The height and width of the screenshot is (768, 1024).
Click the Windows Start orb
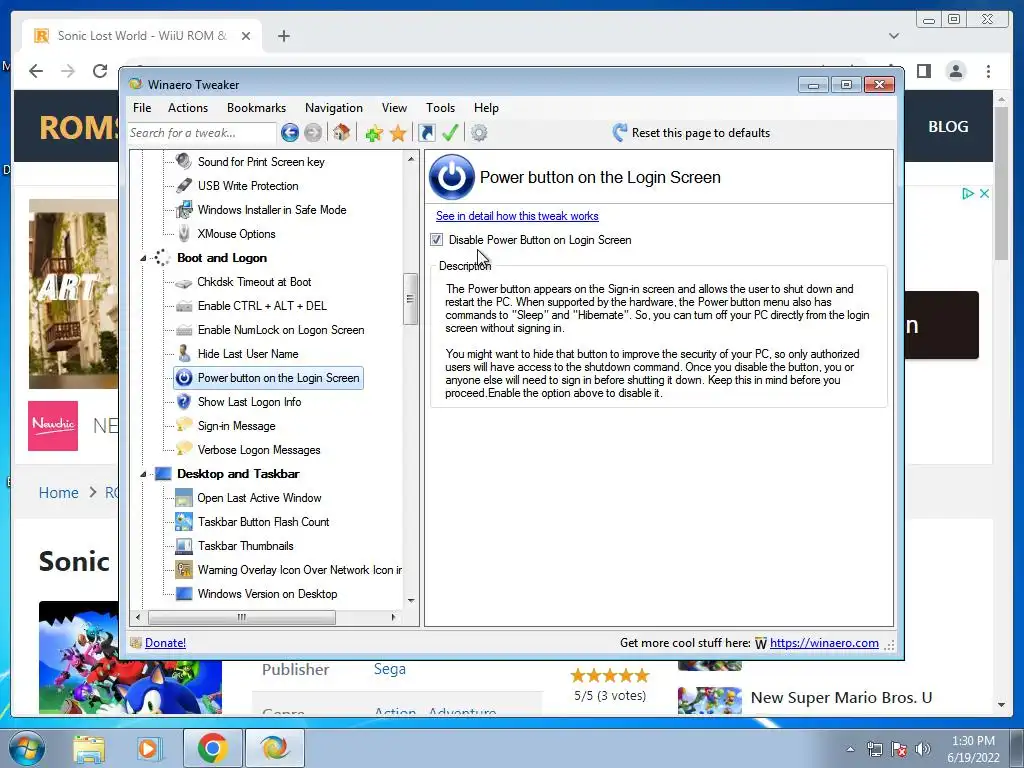click(27, 748)
